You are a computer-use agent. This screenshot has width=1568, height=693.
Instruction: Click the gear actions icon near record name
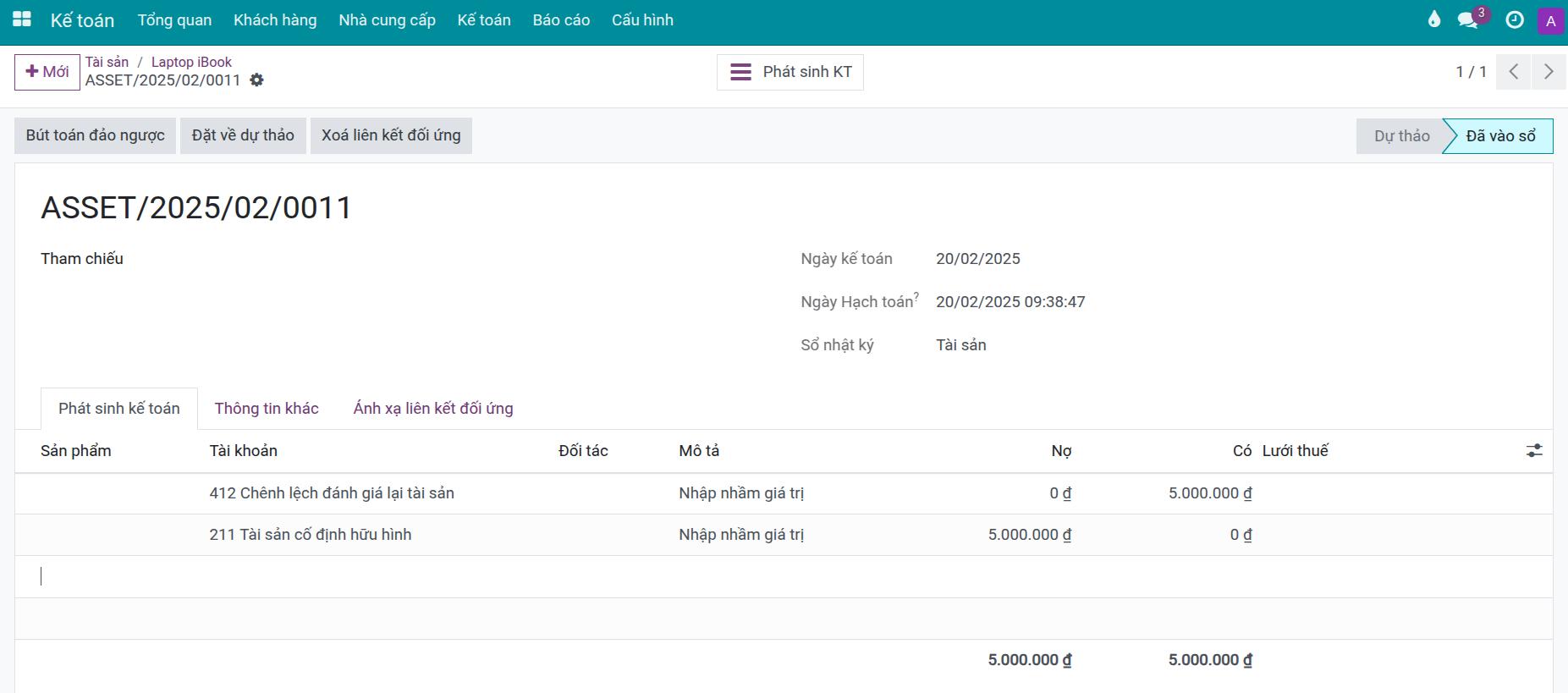coord(257,80)
